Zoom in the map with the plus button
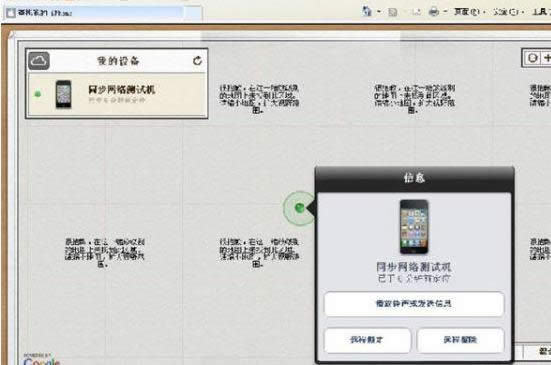This screenshot has width=551, height=365. (546, 58)
